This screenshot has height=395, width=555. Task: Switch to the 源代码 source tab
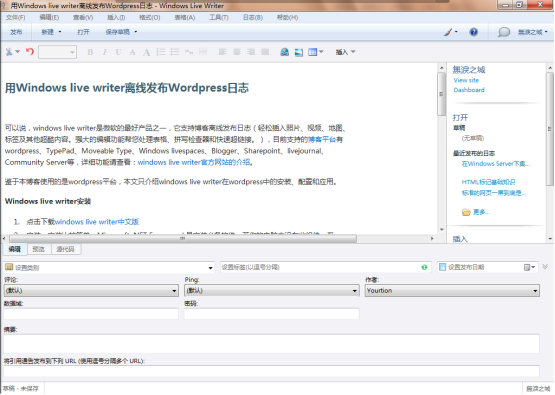[x=65, y=249]
